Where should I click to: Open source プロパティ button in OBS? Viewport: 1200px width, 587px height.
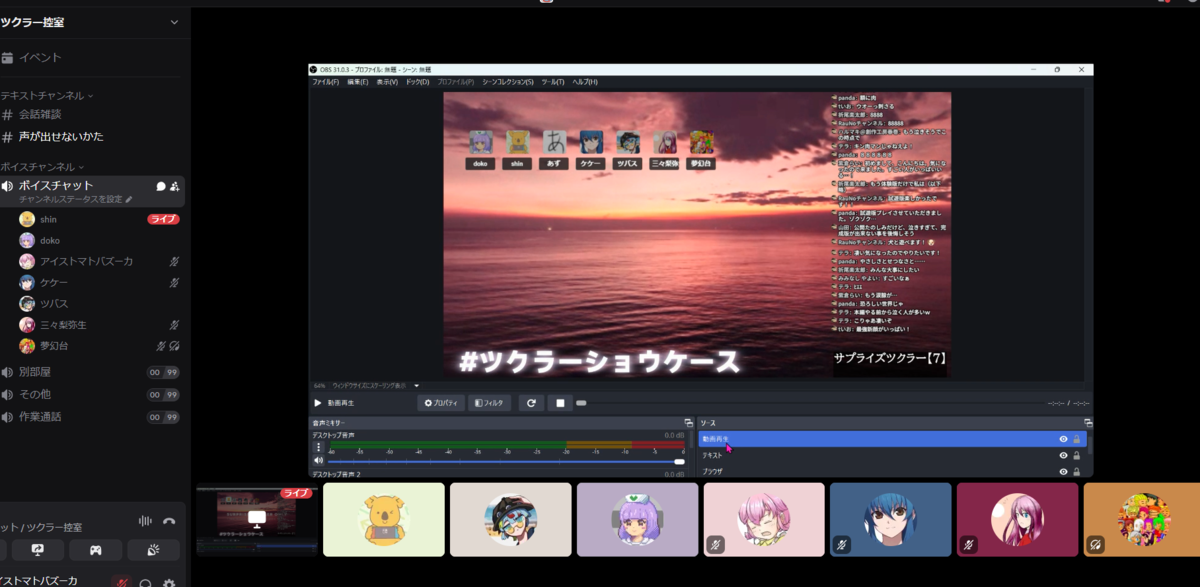pyautogui.click(x=441, y=403)
